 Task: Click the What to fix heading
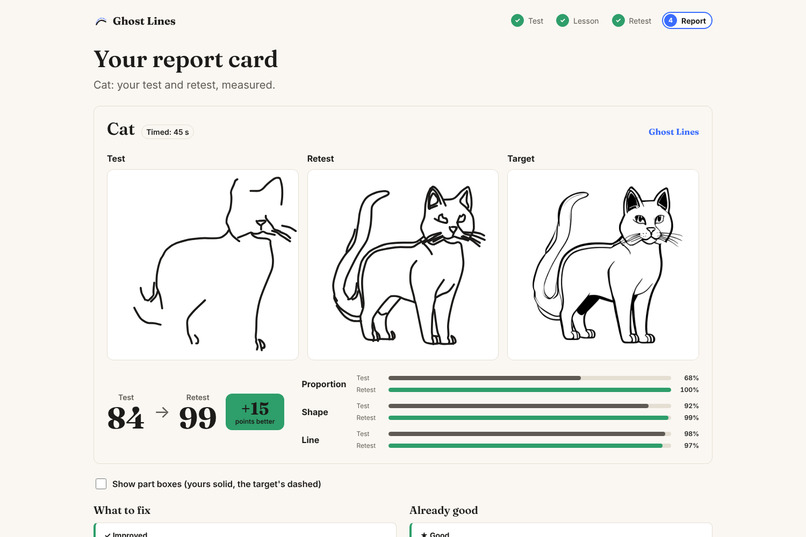(122, 510)
